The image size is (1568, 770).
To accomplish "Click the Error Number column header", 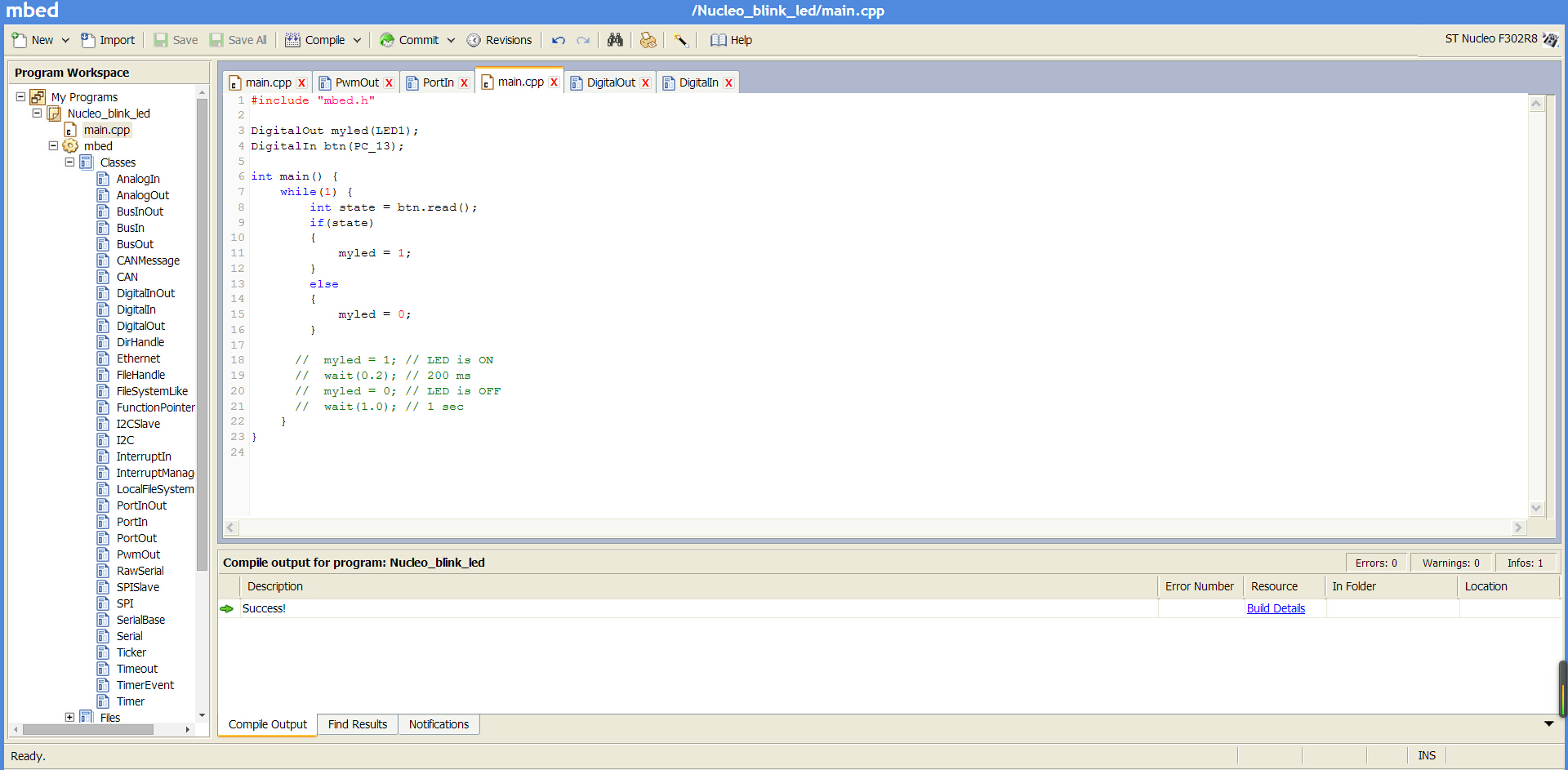I will (x=1199, y=586).
